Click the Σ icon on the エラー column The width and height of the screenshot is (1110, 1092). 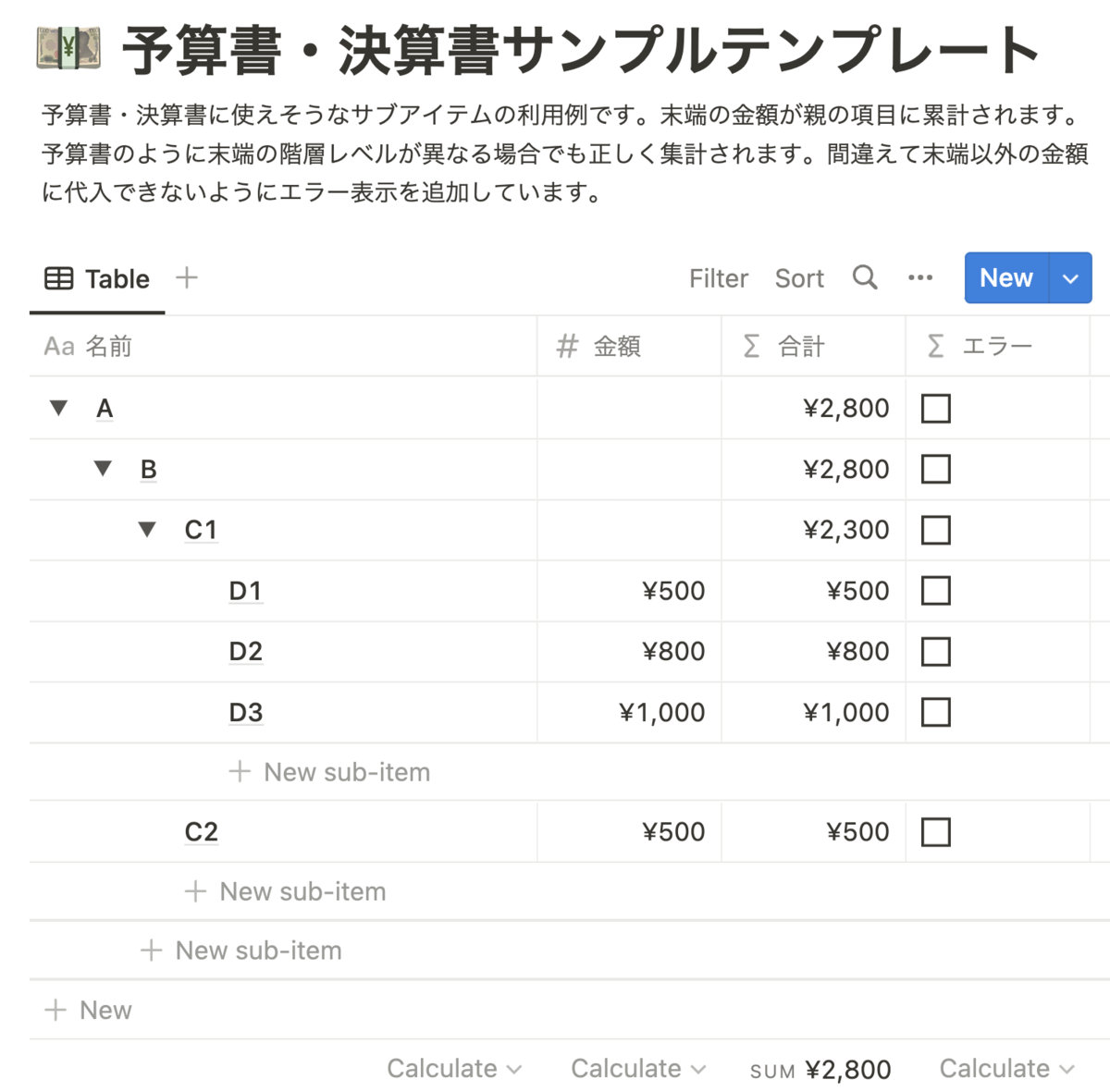click(x=935, y=346)
